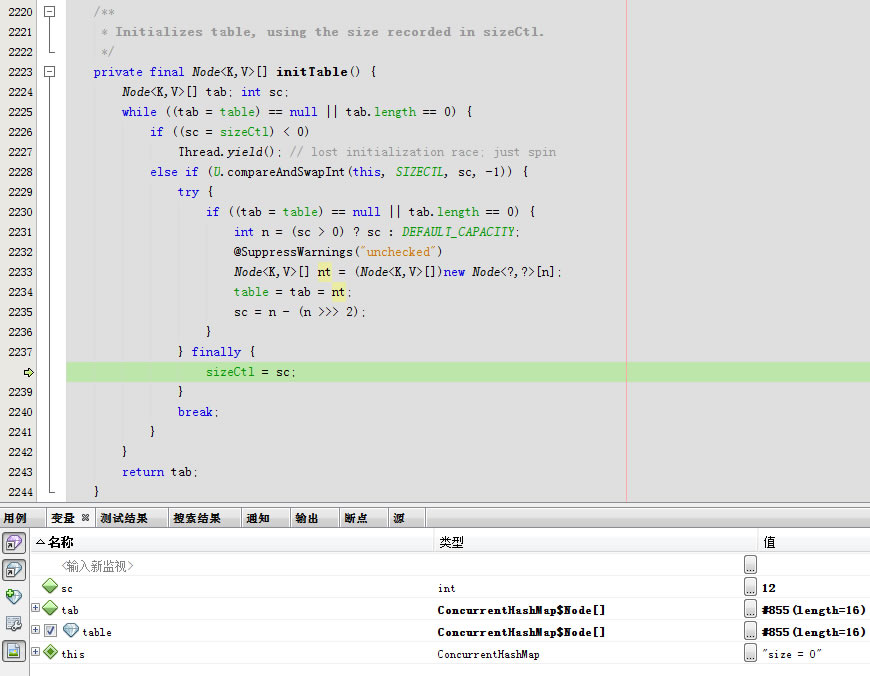Open the 用例 tab
The height and width of the screenshot is (676, 870).
point(15,518)
